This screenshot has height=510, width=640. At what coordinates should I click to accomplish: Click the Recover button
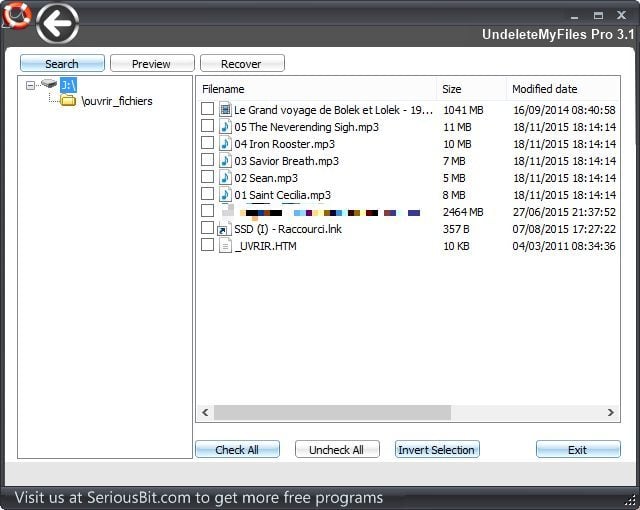coord(242,64)
